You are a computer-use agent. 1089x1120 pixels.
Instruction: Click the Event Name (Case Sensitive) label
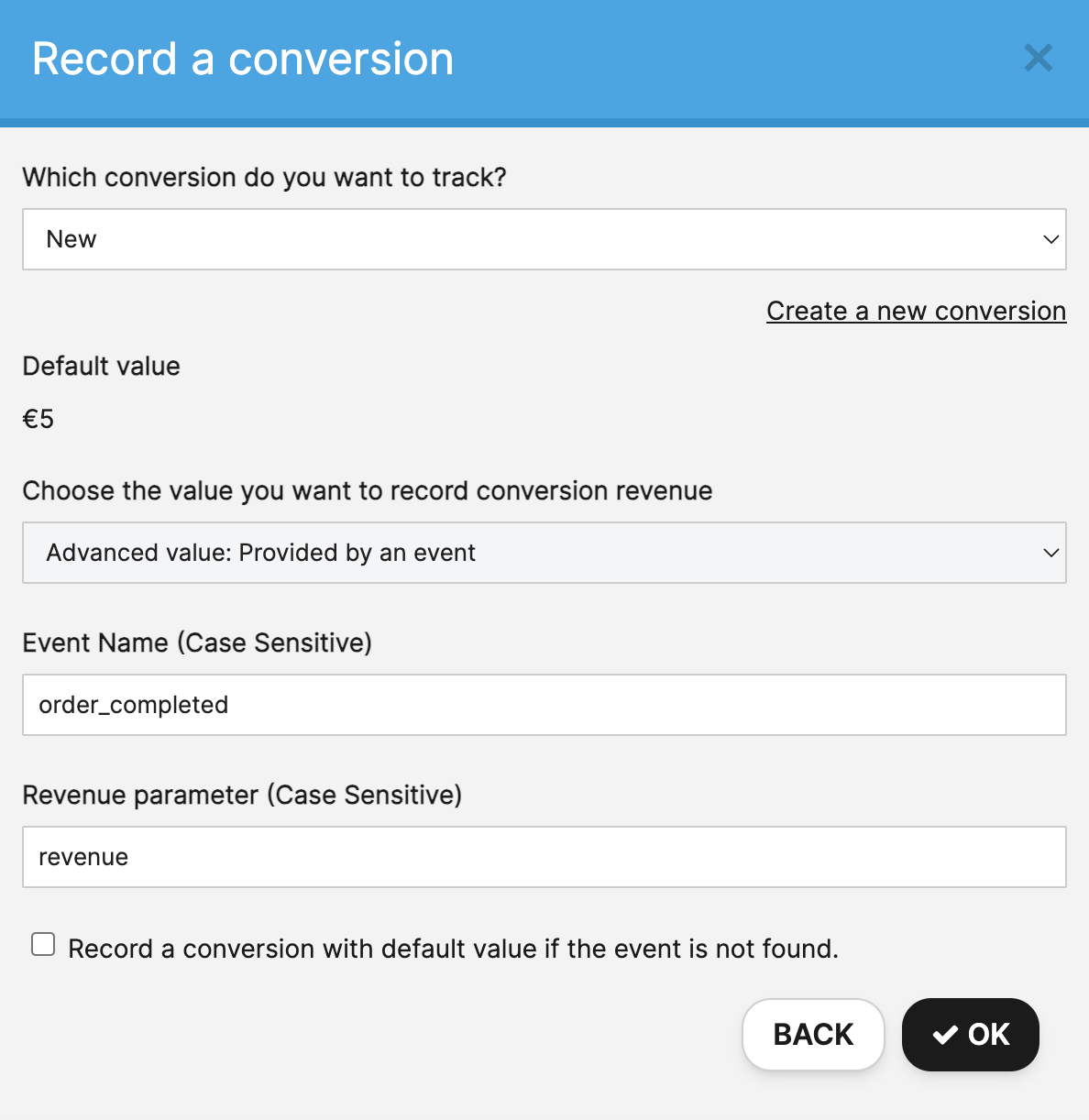(197, 642)
